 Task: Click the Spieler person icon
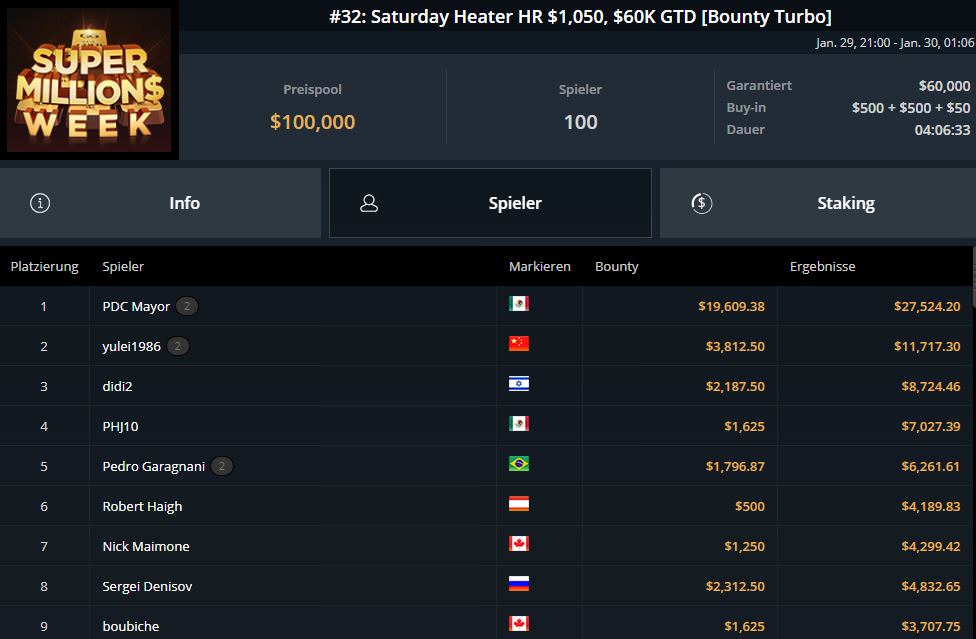(x=368, y=203)
